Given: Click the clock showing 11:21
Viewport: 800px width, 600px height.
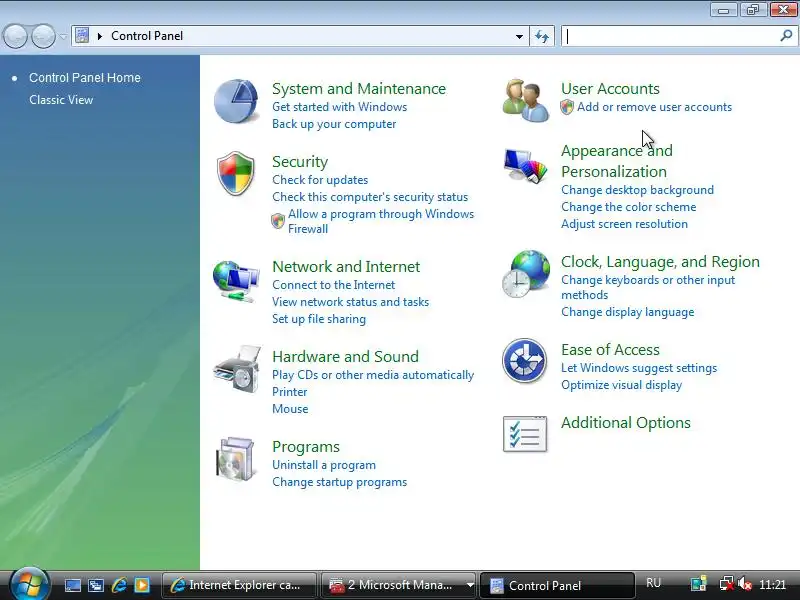Looking at the screenshot, I should pos(772,585).
